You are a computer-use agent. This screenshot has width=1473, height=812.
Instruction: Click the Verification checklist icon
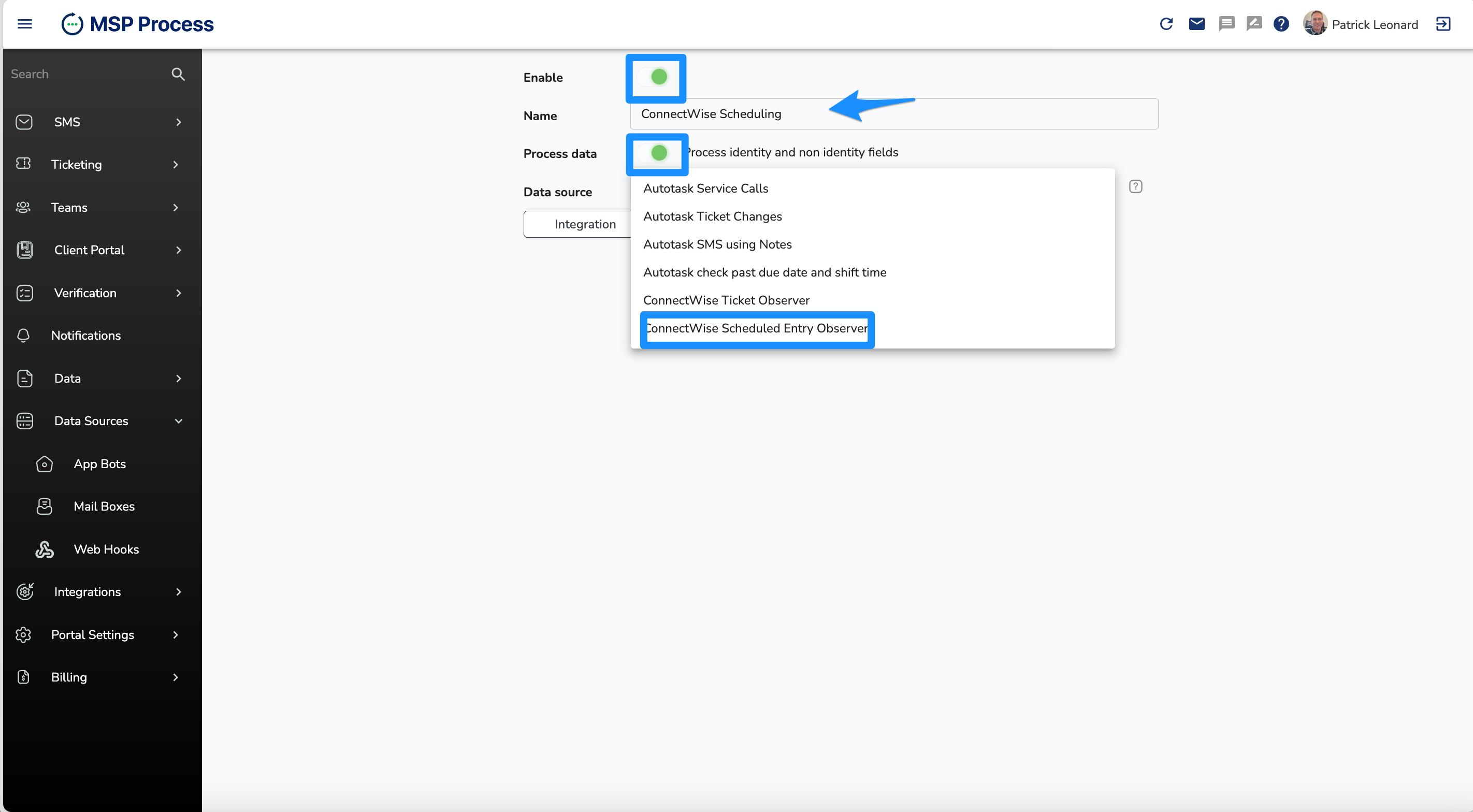click(x=24, y=293)
